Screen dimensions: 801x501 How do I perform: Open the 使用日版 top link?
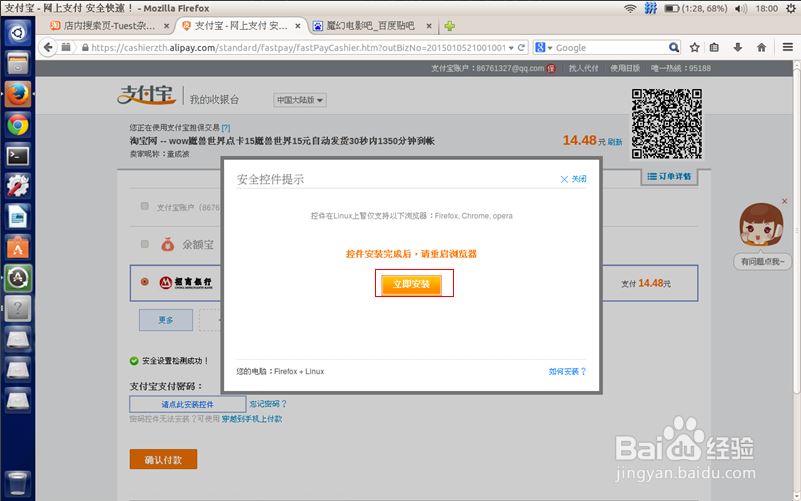click(x=625, y=68)
